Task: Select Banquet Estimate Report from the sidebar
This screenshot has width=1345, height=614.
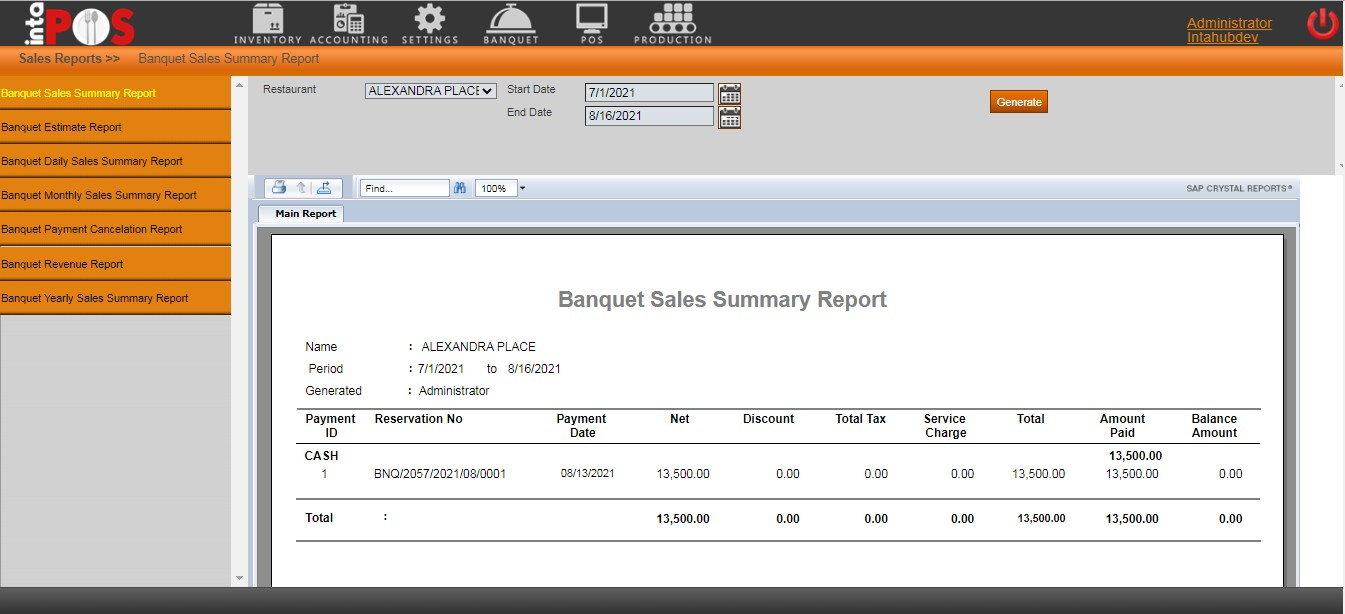Action: (x=62, y=127)
